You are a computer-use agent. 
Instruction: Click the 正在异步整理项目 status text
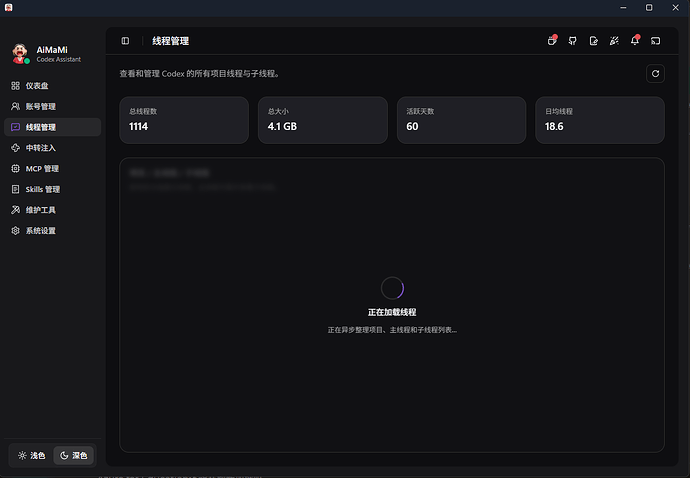(392, 330)
